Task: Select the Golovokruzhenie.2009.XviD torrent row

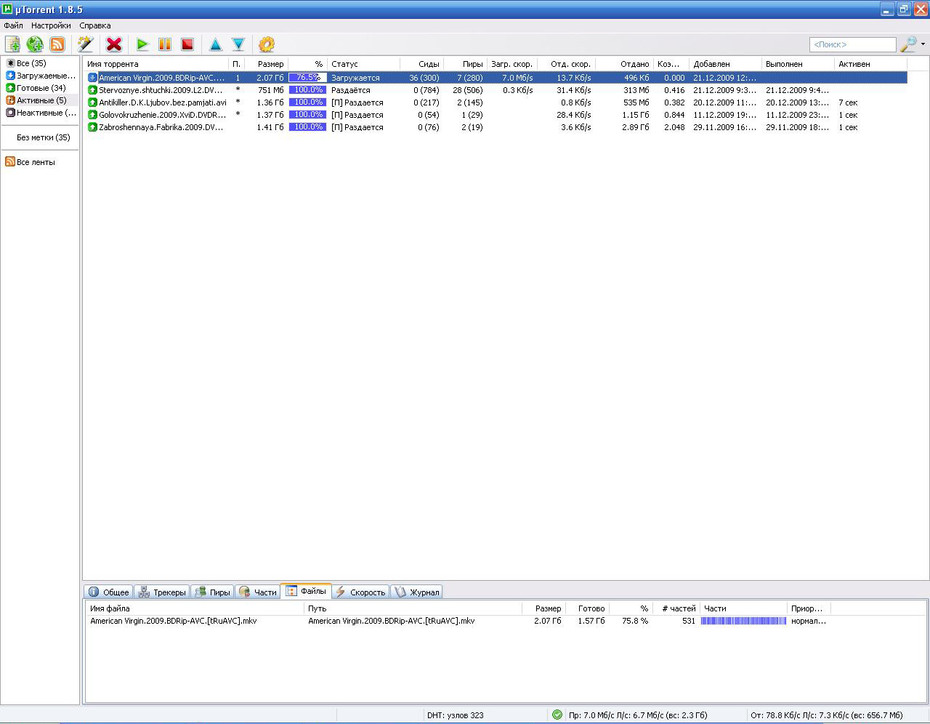Action: coord(496,115)
